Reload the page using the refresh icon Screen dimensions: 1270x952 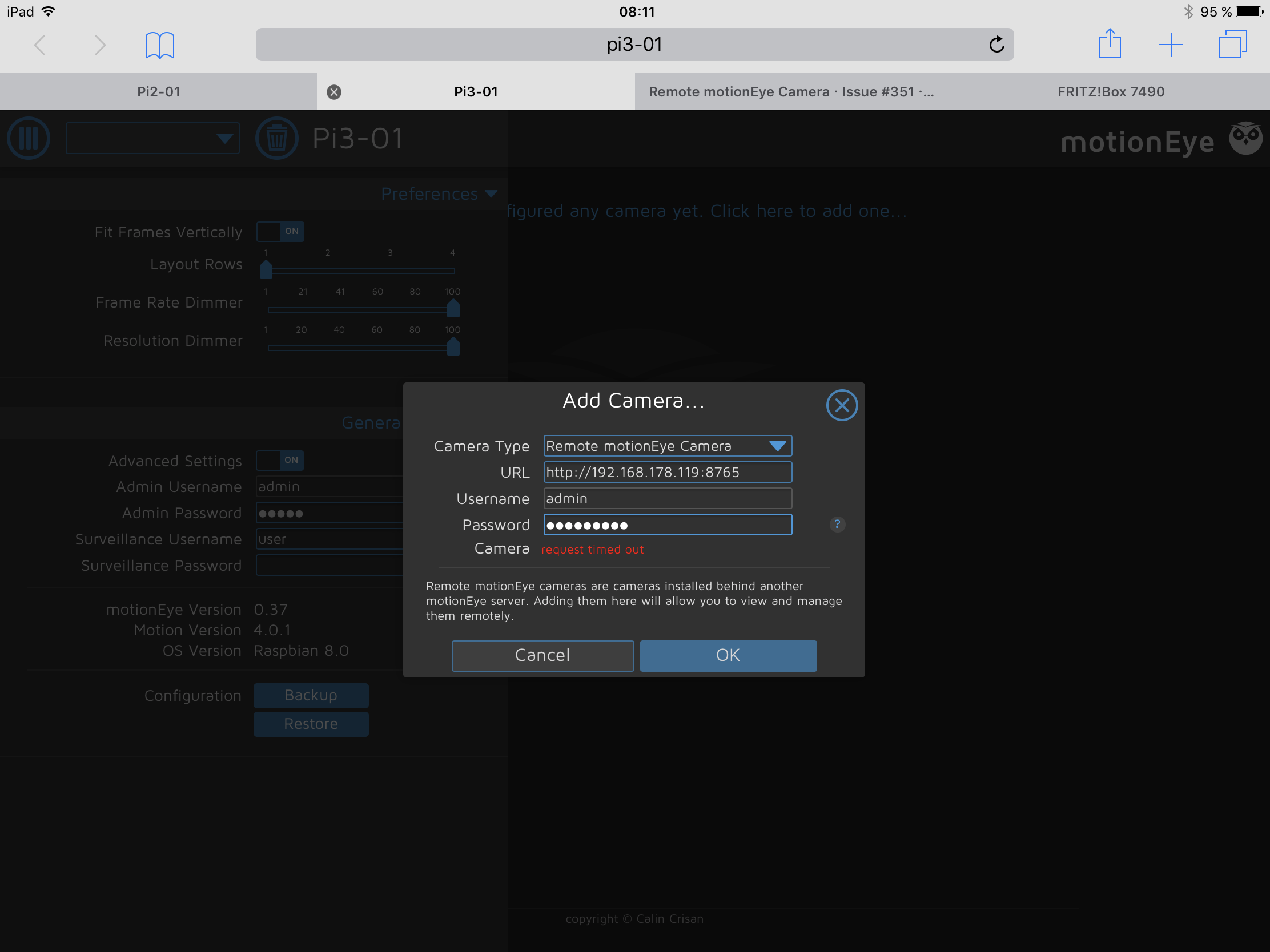tap(996, 44)
